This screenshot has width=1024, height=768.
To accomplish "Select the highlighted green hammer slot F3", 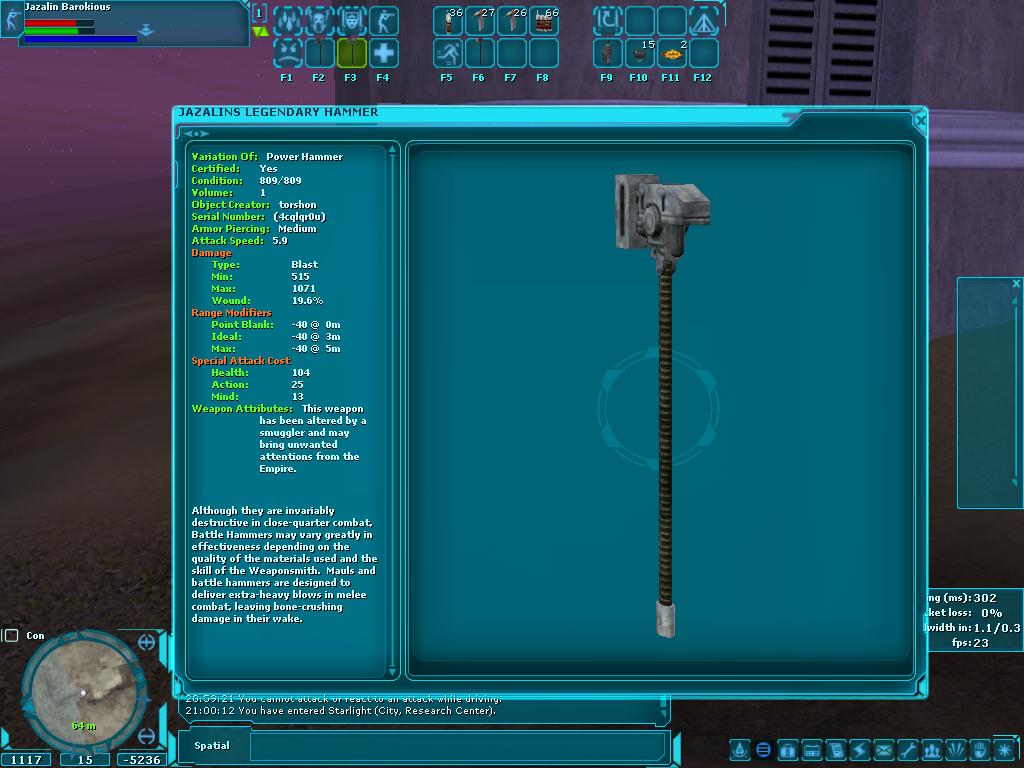I will [351, 53].
